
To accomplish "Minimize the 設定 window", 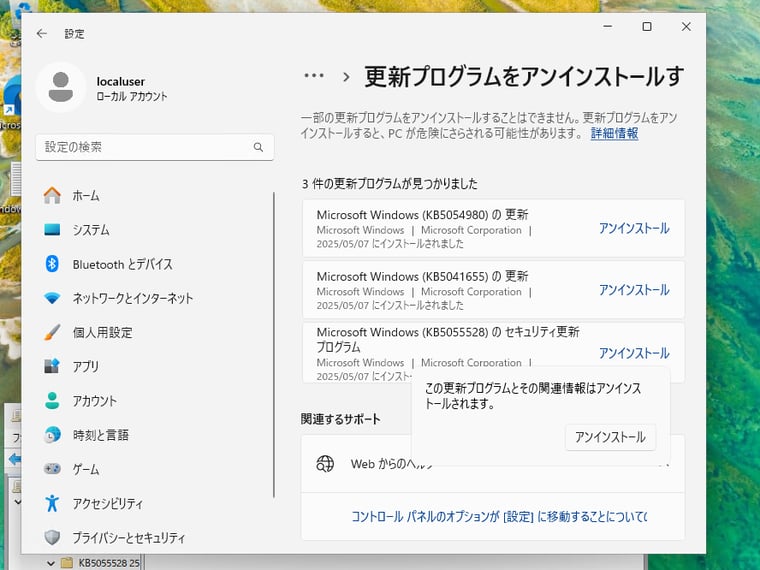I will (x=608, y=27).
